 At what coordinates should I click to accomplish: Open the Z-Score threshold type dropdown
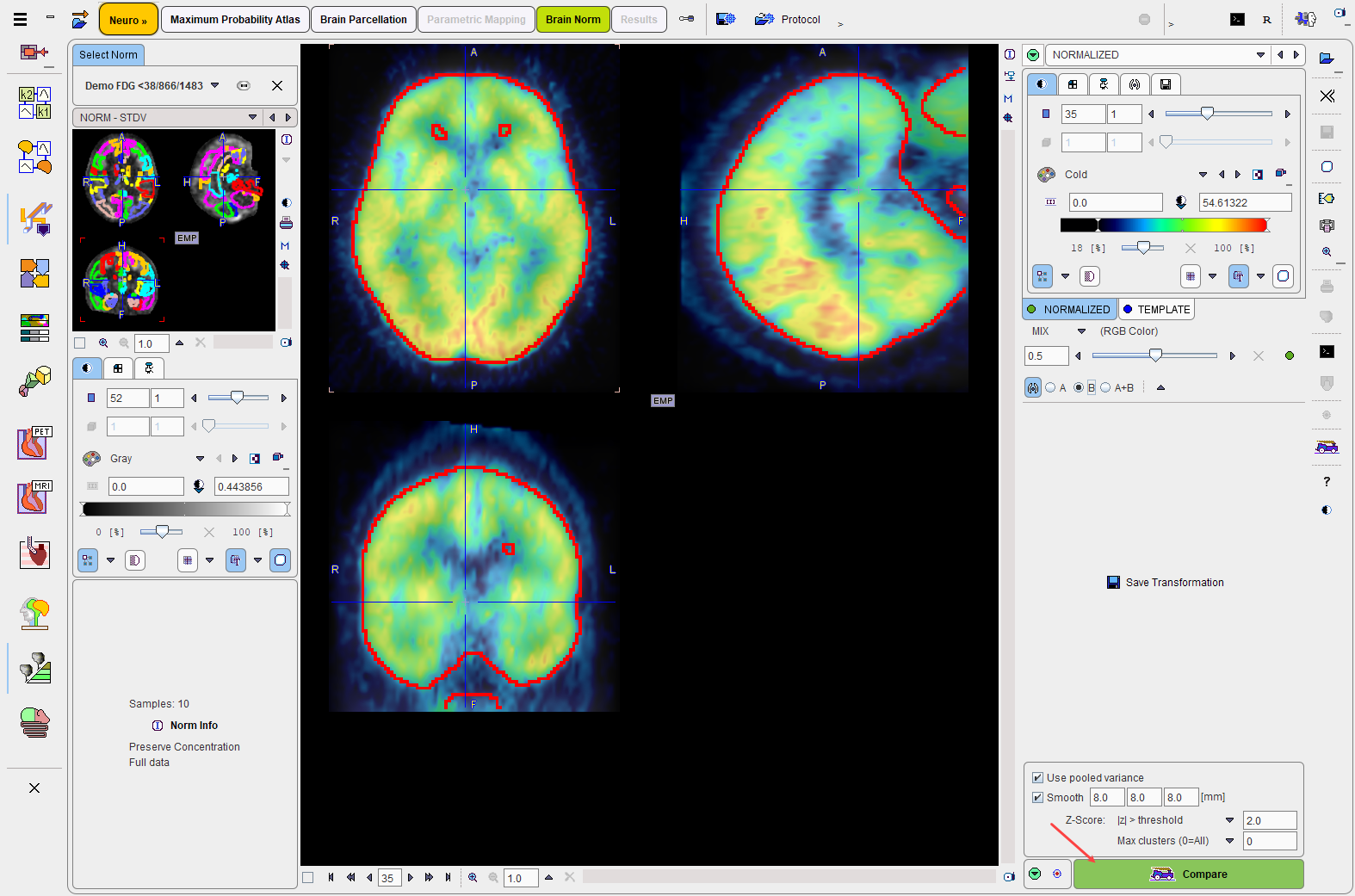click(1229, 820)
